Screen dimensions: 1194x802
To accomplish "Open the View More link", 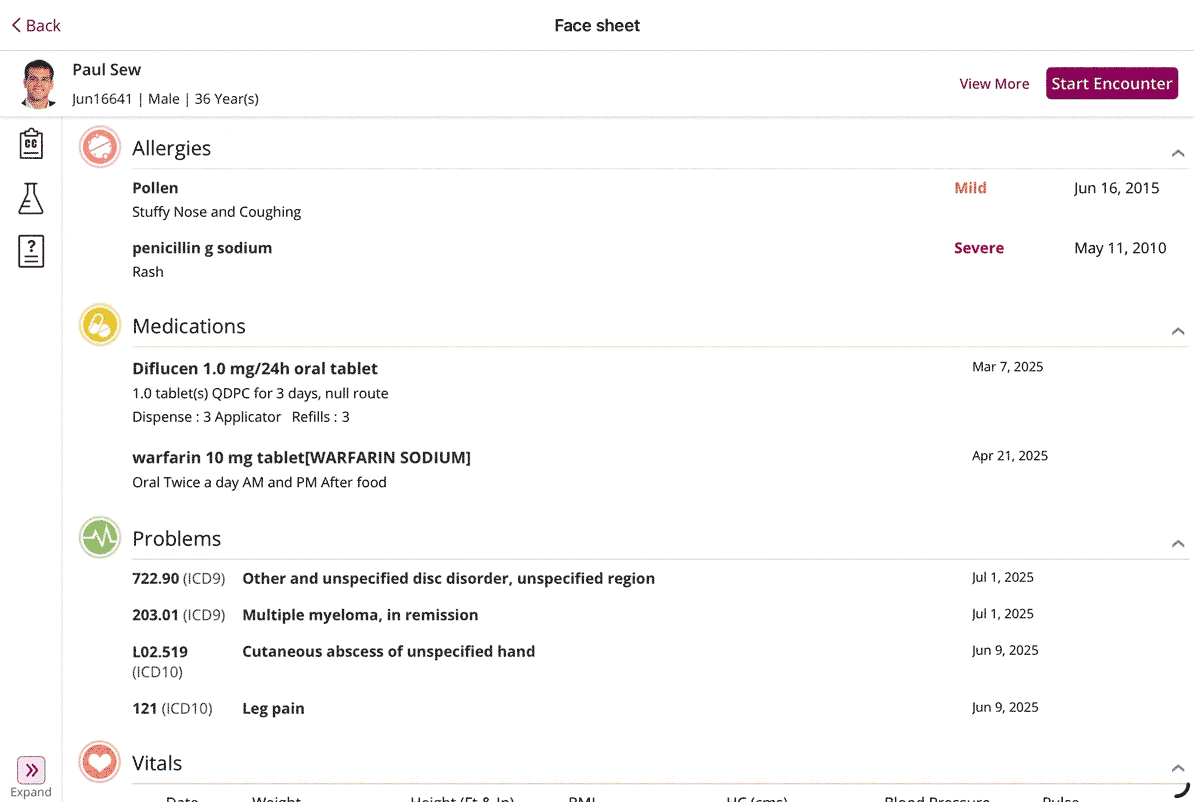I will tap(994, 84).
